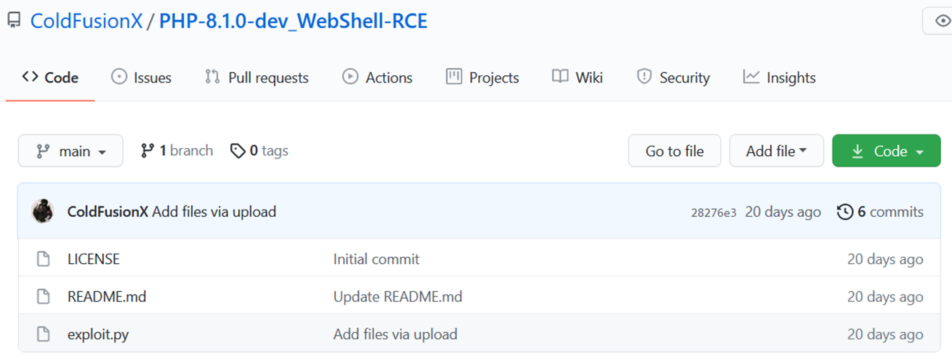Screen dimensions: 952x363
Task: View the 1 branch link
Action: tap(177, 151)
